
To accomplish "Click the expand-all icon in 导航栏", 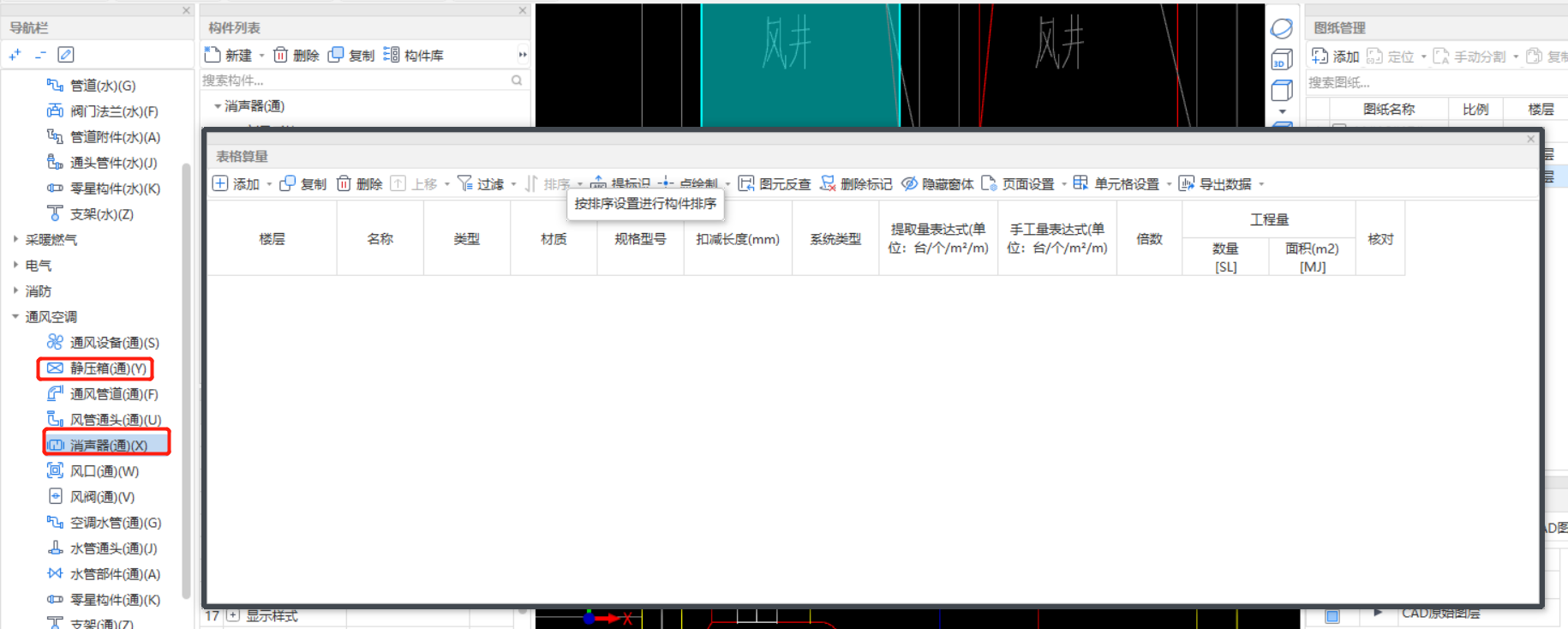I will tap(15, 55).
